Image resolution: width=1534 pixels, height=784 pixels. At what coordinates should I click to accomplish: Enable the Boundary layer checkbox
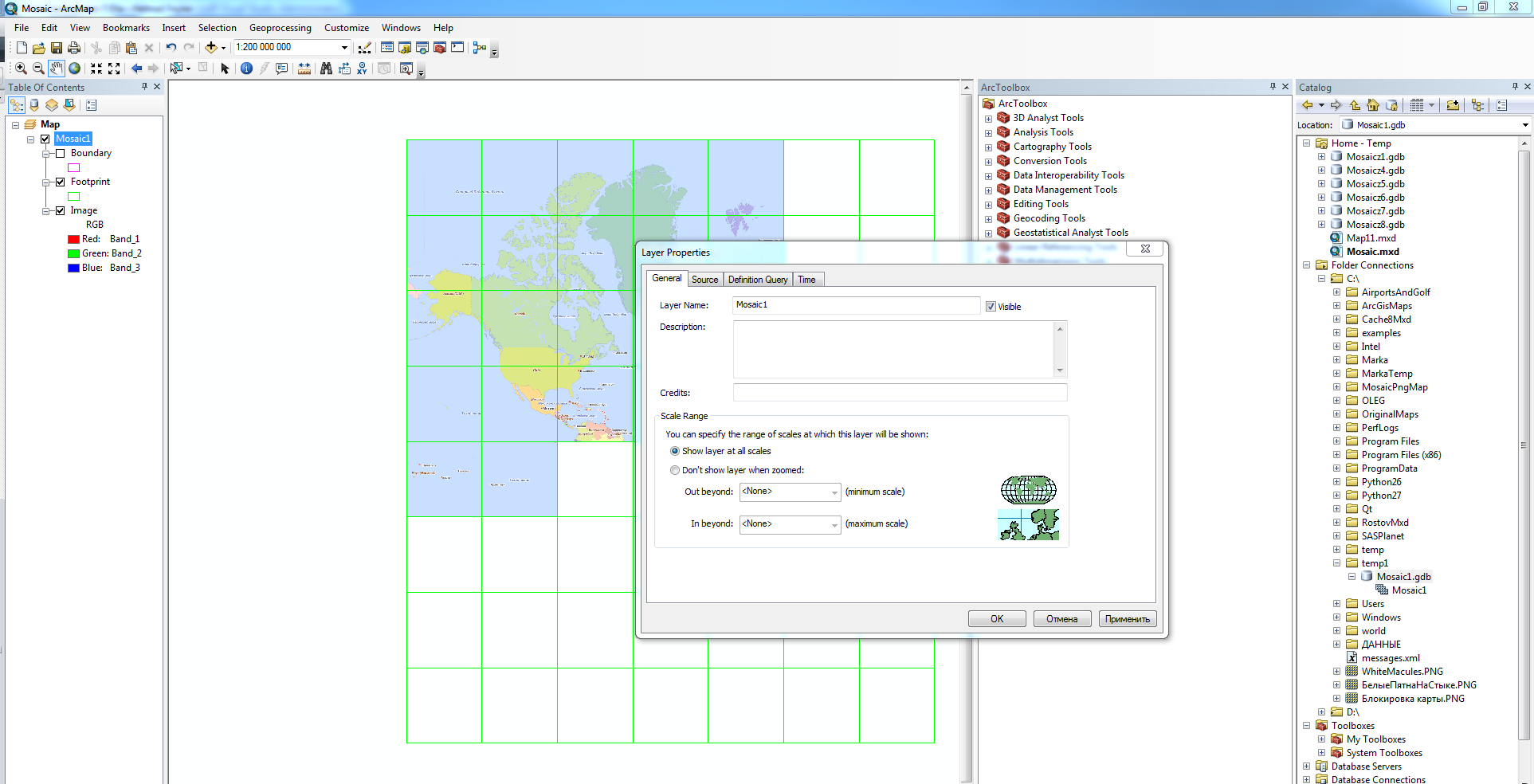point(60,153)
